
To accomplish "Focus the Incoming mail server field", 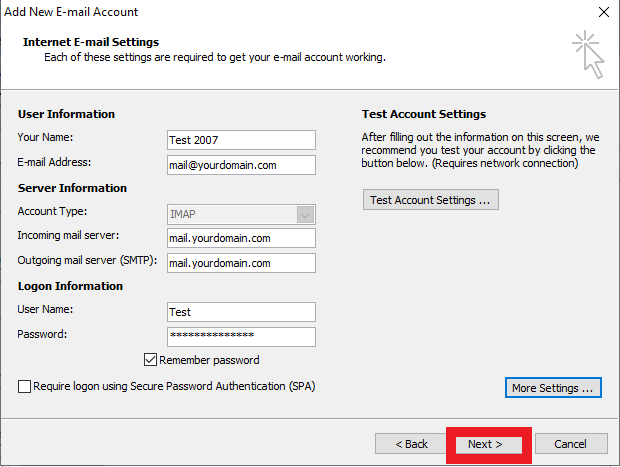I will [241, 238].
